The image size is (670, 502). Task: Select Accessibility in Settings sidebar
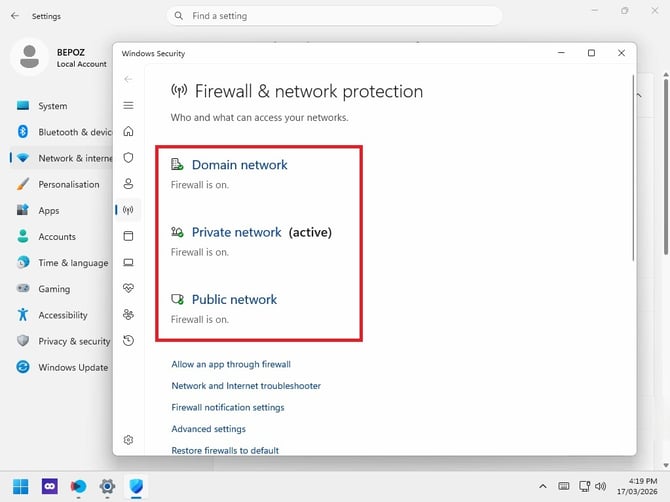click(x=62, y=315)
